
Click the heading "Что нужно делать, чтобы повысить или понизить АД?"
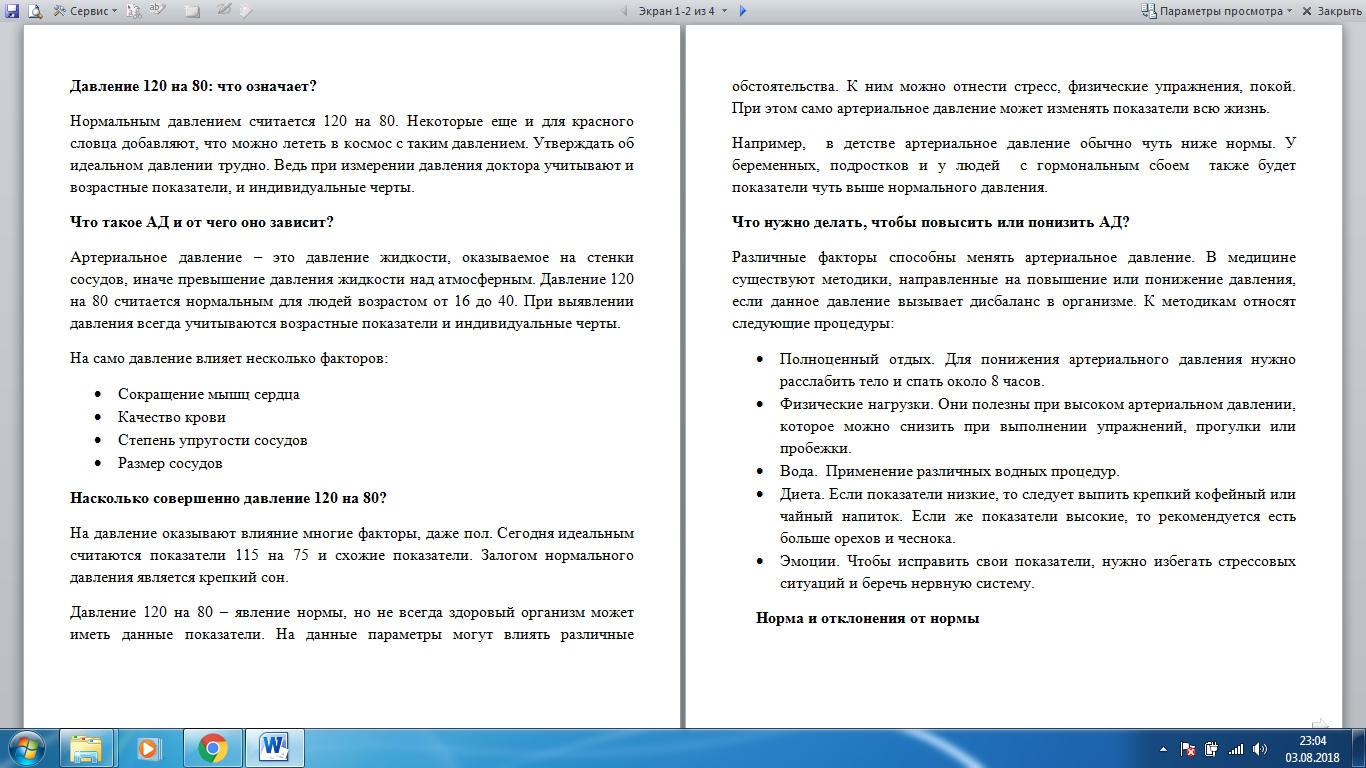pyautogui.click(x=930, y=221)
